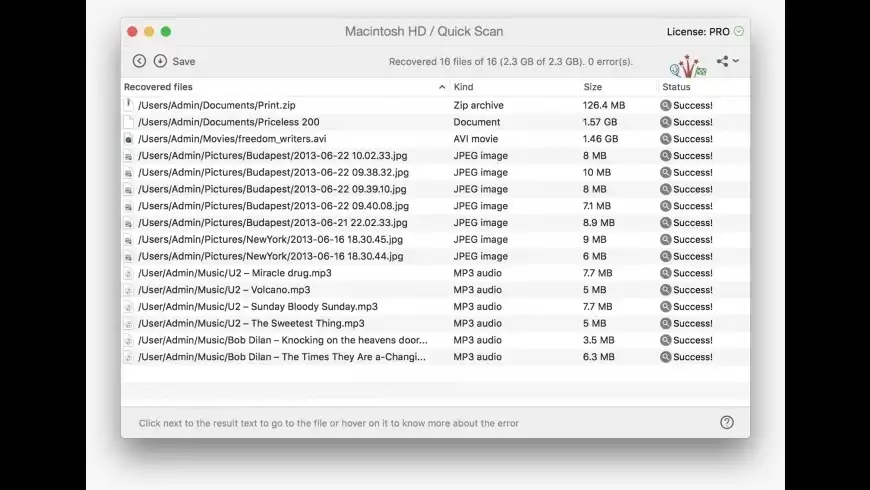Click magnifier icon for 2013-06-22 09.40.08.jpg
The image size is (870, 490).
tap(666, 206)
